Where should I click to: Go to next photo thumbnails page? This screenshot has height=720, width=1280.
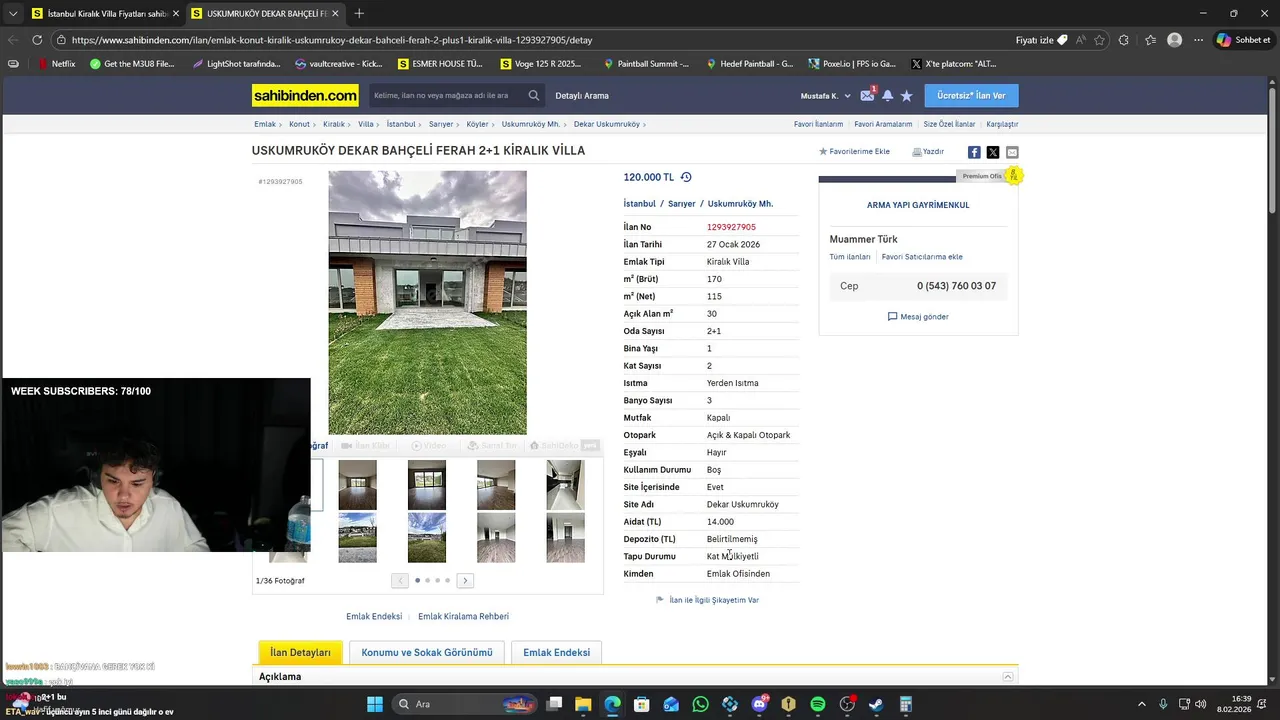point(465,580)
